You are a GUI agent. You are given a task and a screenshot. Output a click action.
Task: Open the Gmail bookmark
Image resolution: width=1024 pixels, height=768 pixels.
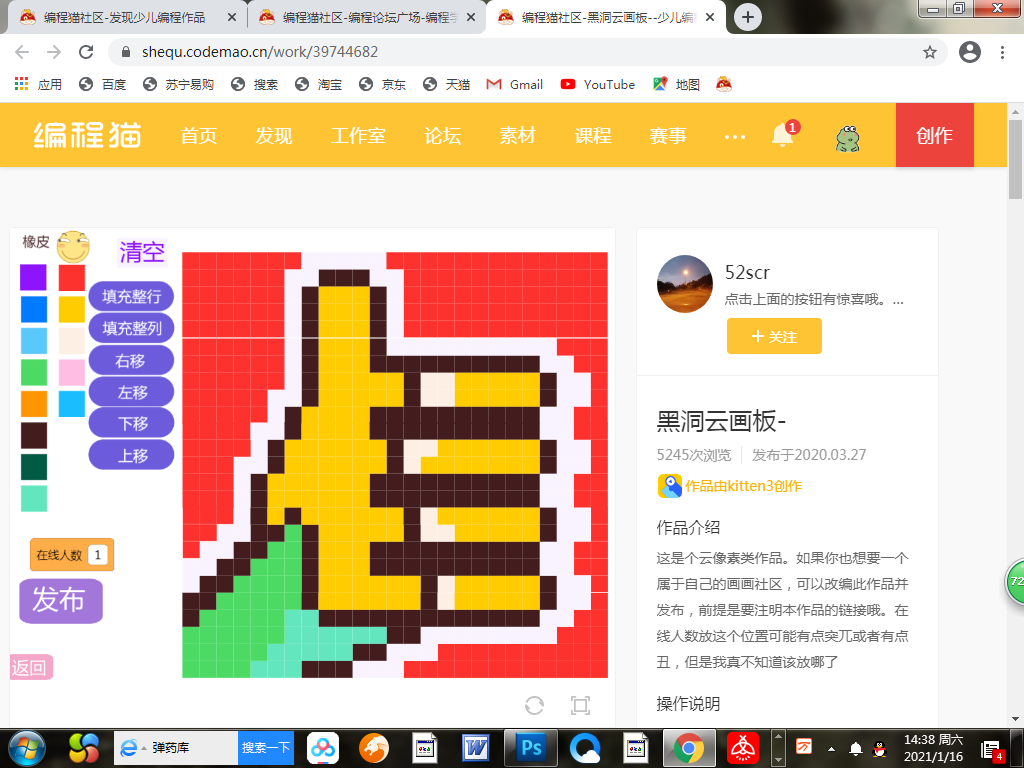click(515, 84)
